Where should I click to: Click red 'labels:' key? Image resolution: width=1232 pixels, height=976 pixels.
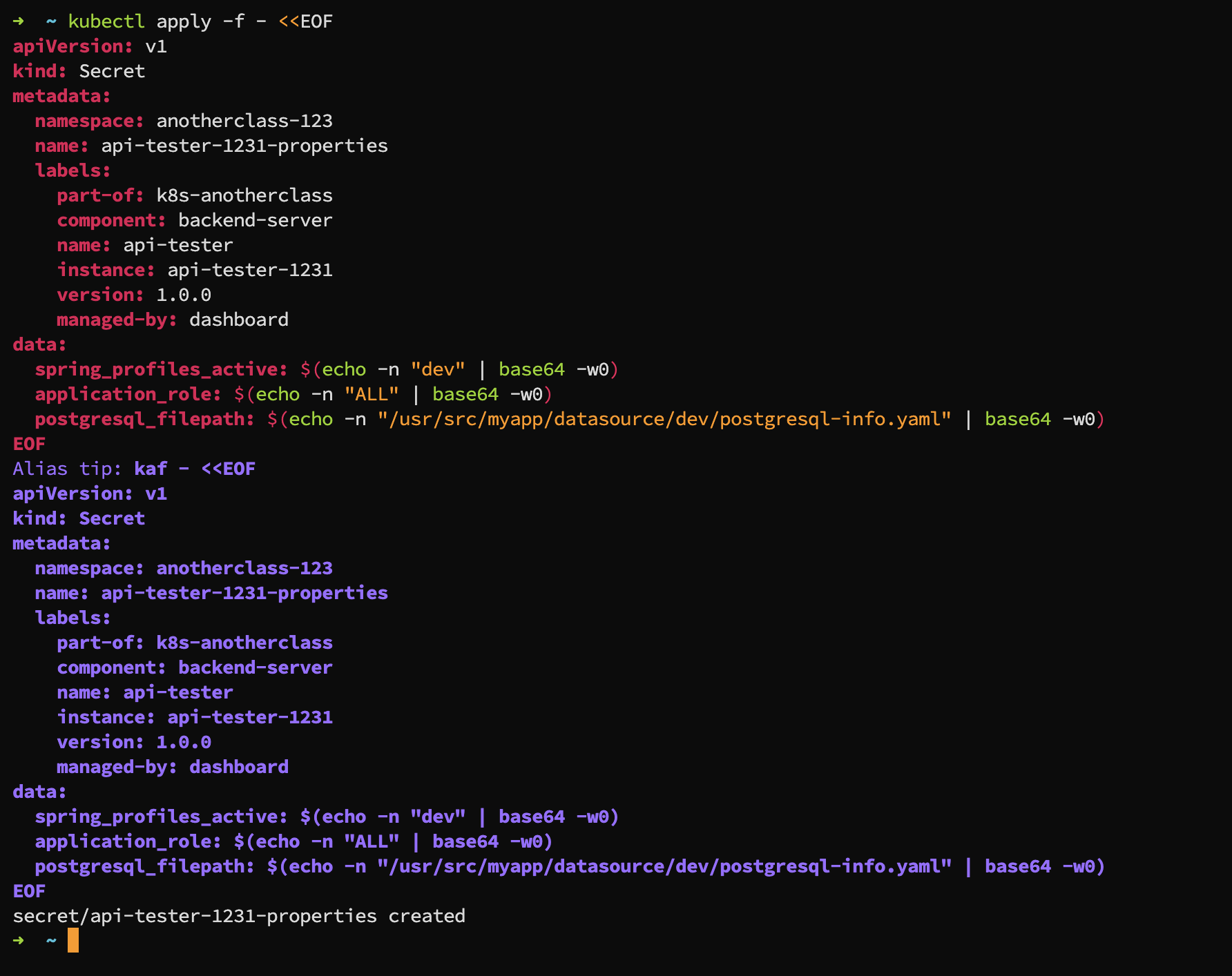[73, 170]
